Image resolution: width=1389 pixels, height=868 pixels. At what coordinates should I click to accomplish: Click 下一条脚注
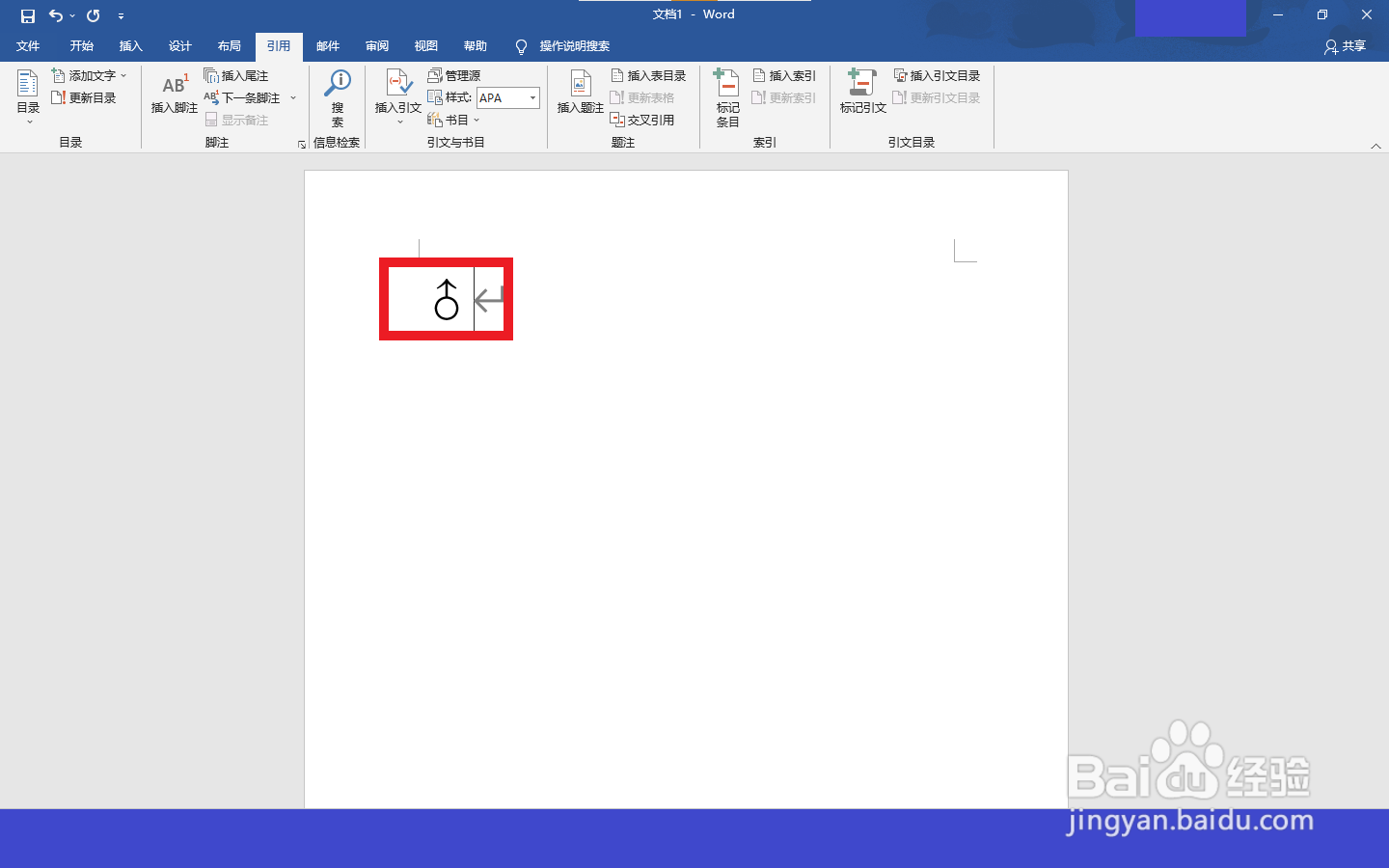tap(243, 97)
